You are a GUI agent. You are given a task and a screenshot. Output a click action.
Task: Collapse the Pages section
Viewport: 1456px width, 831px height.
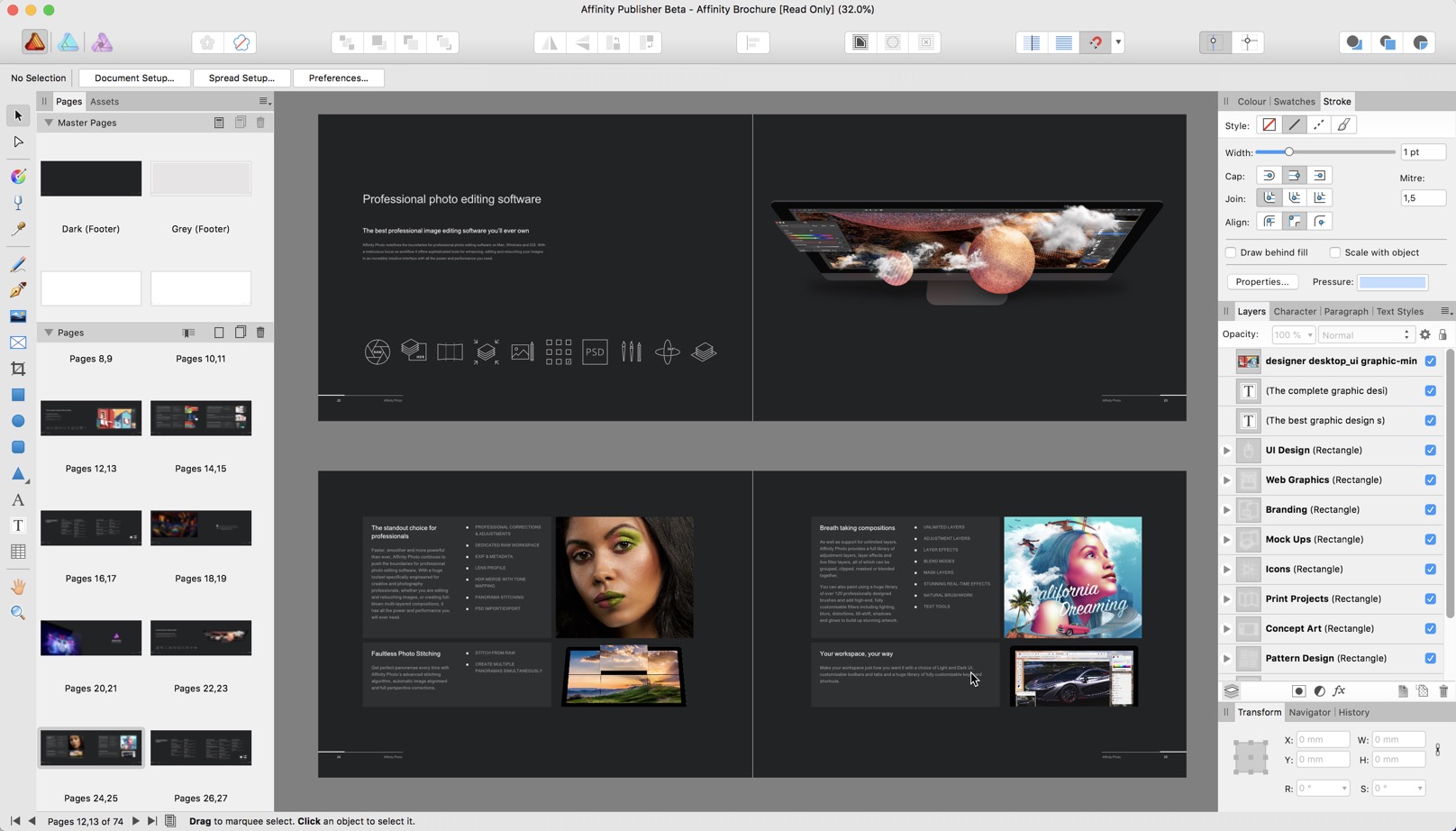pos(49,333)
